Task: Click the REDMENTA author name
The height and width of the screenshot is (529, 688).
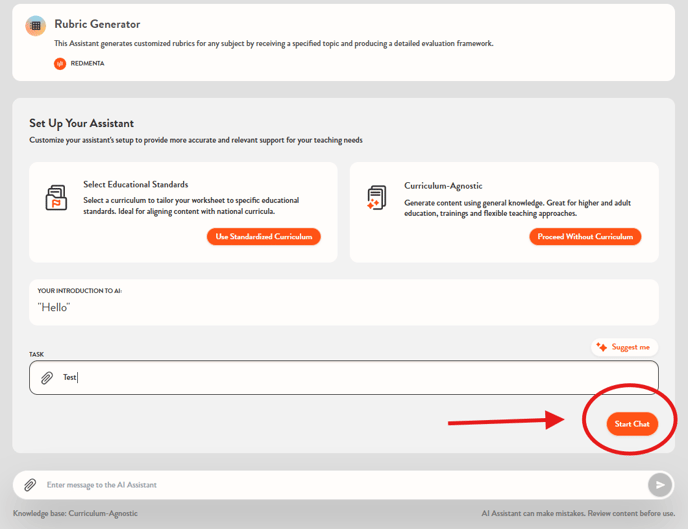Action: point(87,63)
